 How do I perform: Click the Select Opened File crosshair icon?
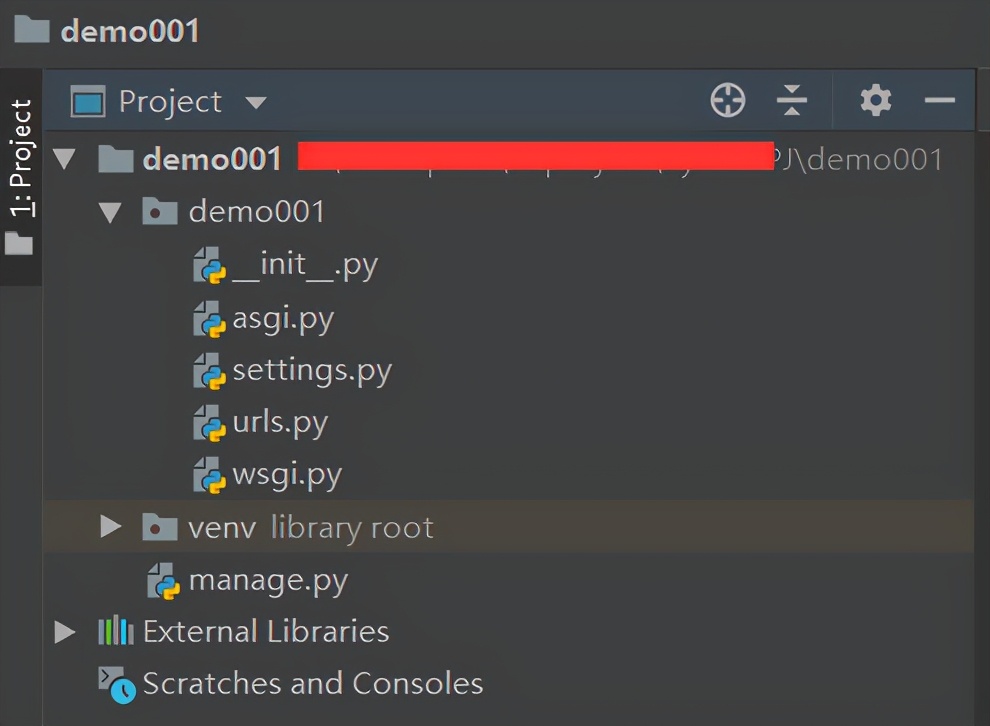coord(727,100)
